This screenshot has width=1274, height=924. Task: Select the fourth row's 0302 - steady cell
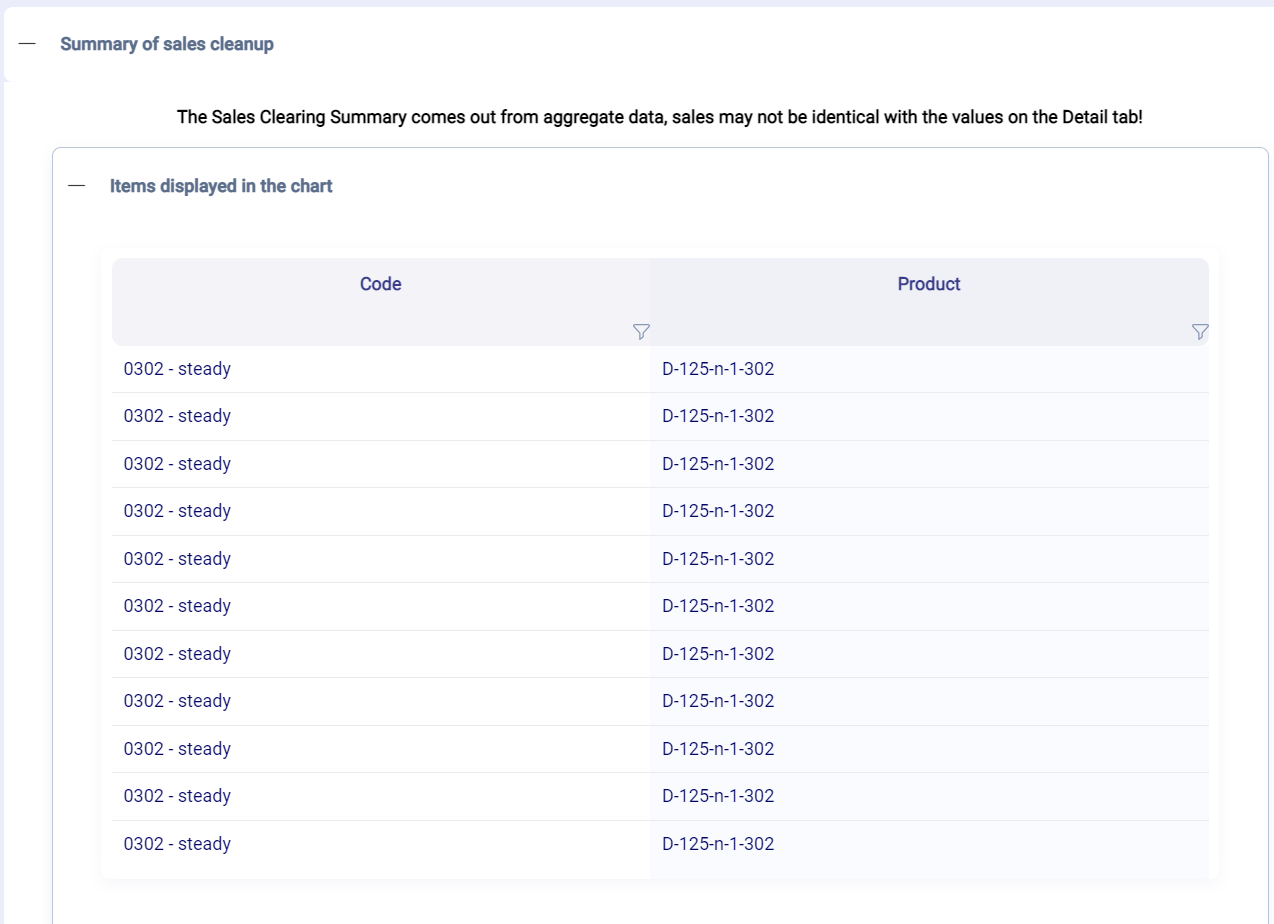point(177,511)
